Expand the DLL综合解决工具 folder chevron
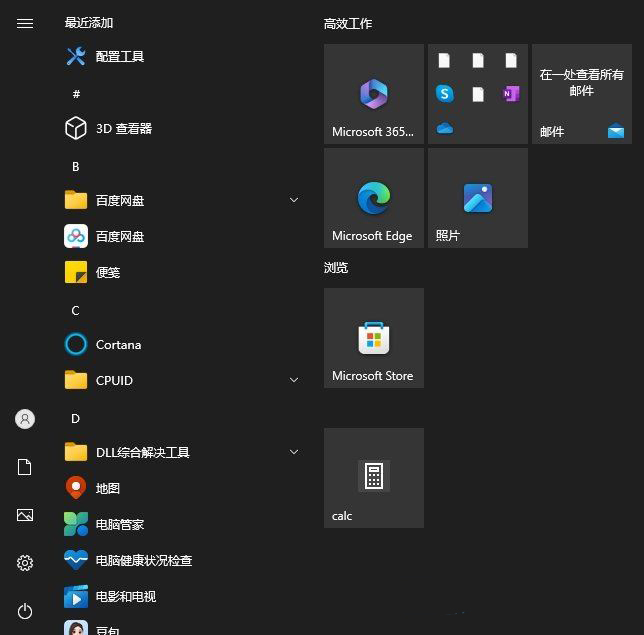Image resolution: width=644 pixels, height=635 pixels. 294,452
